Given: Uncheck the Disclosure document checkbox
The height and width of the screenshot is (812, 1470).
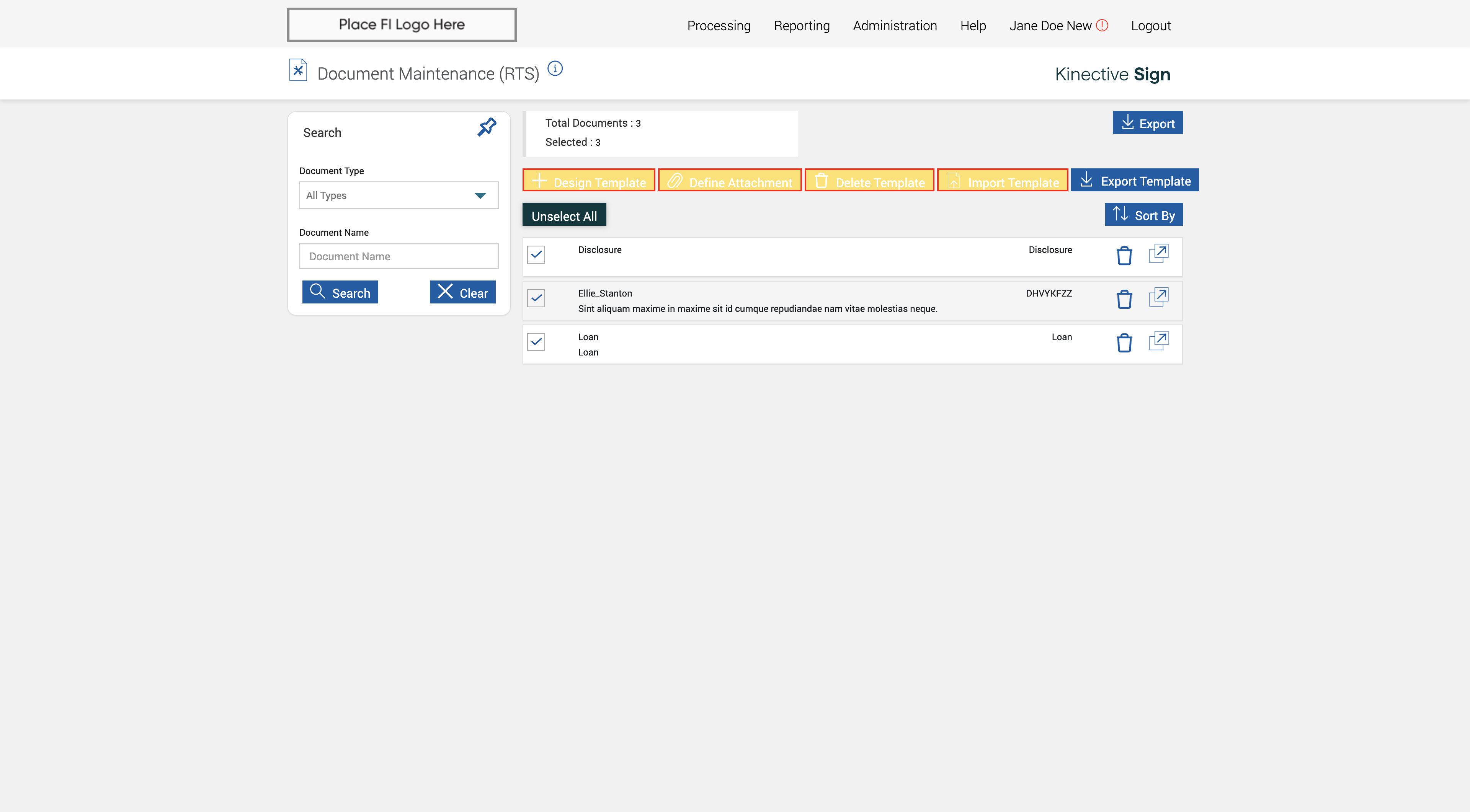Looking at the screenshot, I should (536, 254).
